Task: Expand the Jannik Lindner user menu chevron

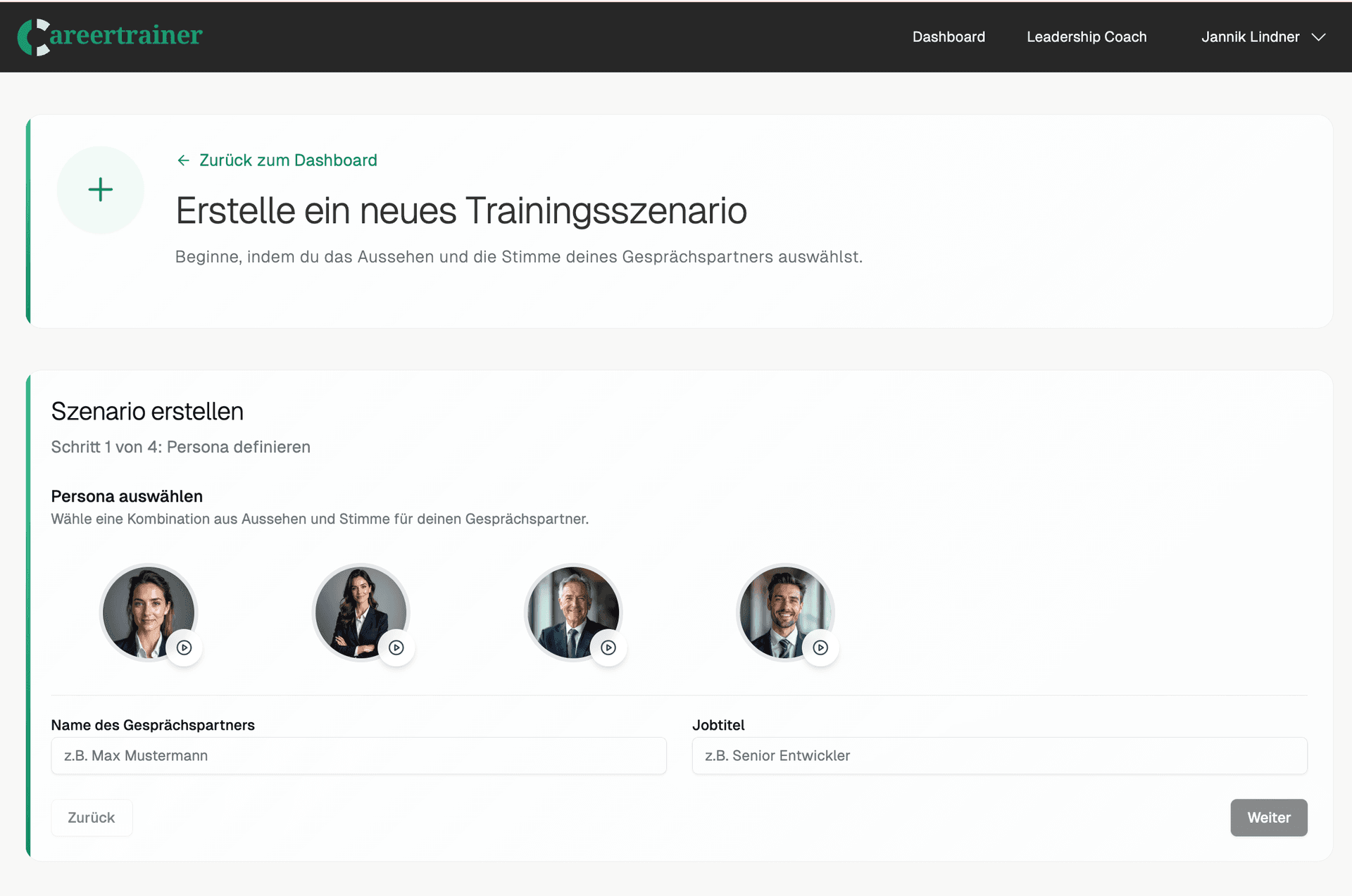Action: [1319, 37]
